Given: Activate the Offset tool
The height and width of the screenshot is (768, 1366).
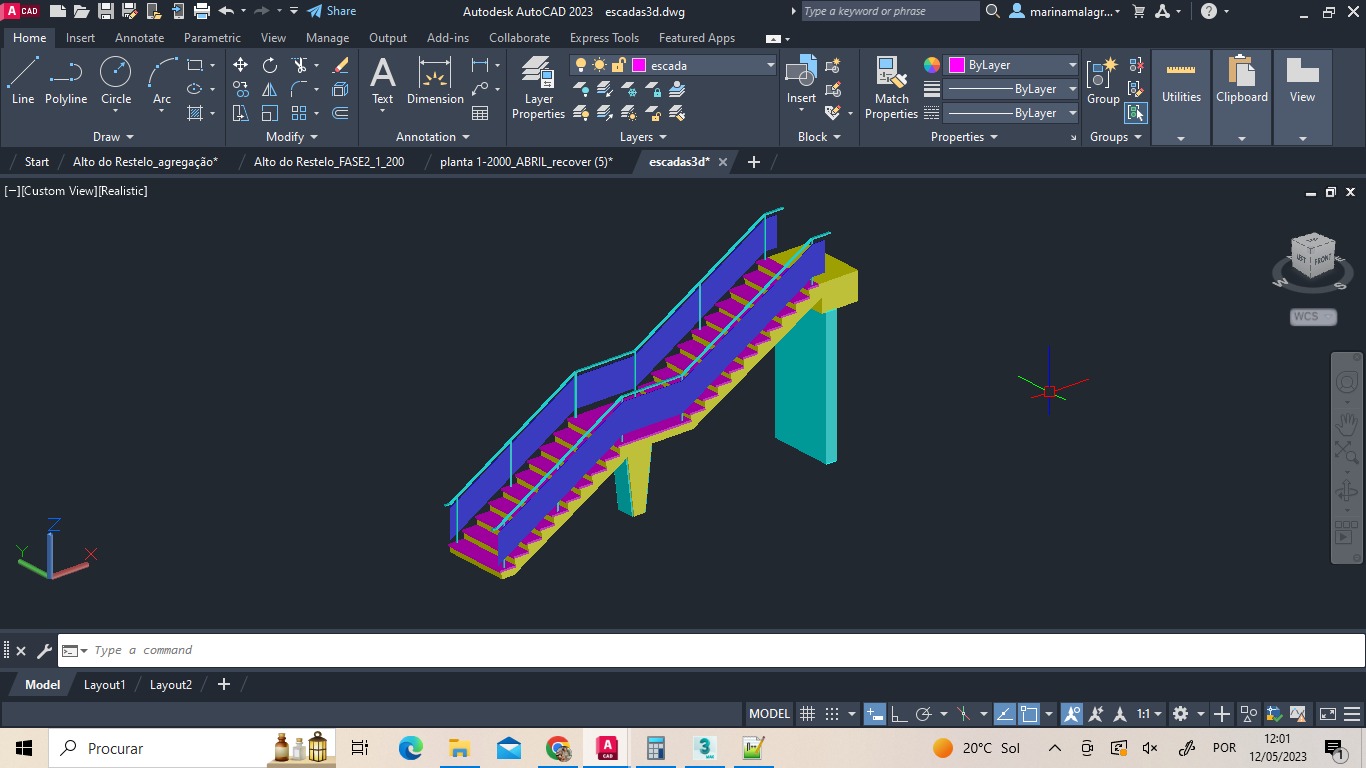Looking at the screenshot, I should pos(340,113).
